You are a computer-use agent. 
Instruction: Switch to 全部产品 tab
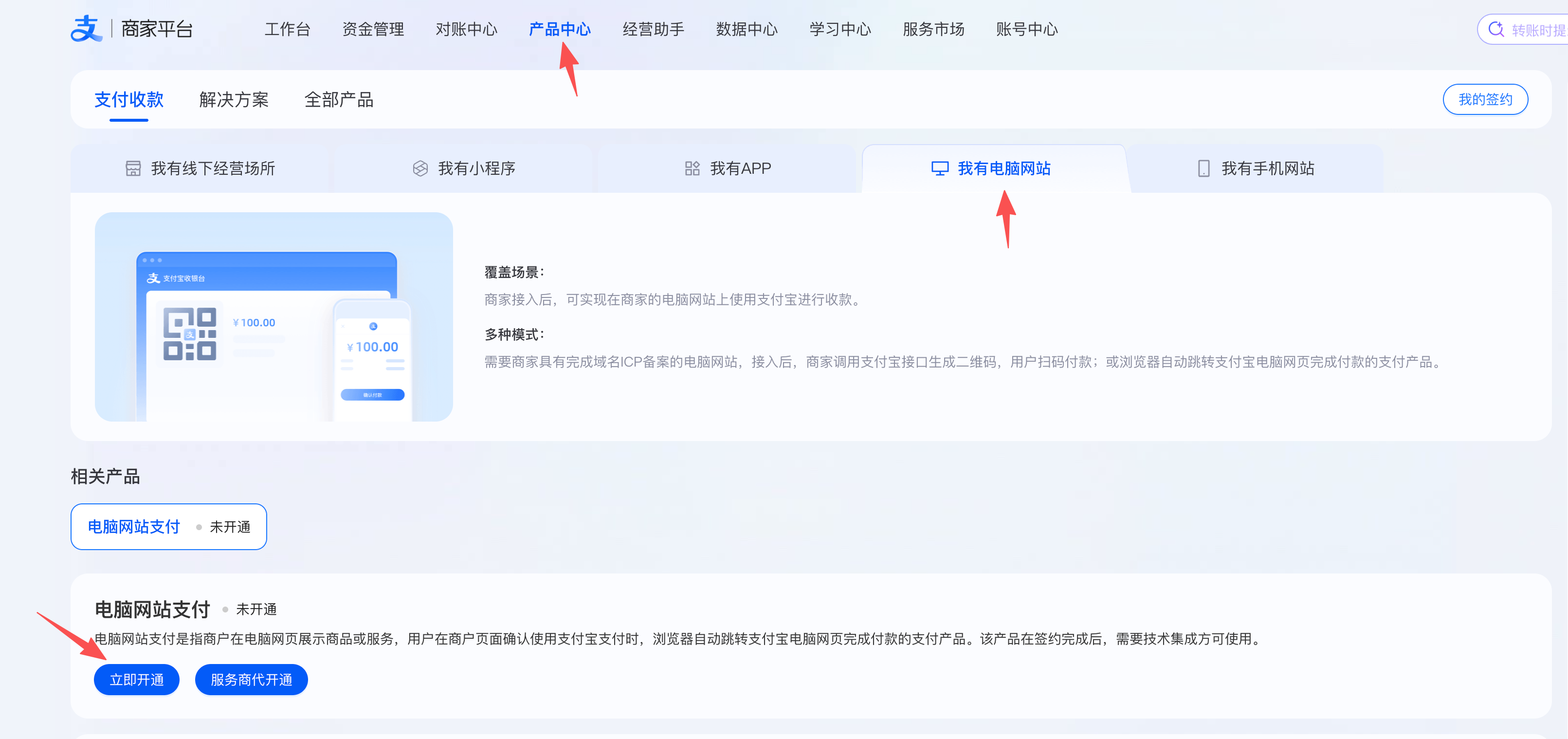point(339,100)
